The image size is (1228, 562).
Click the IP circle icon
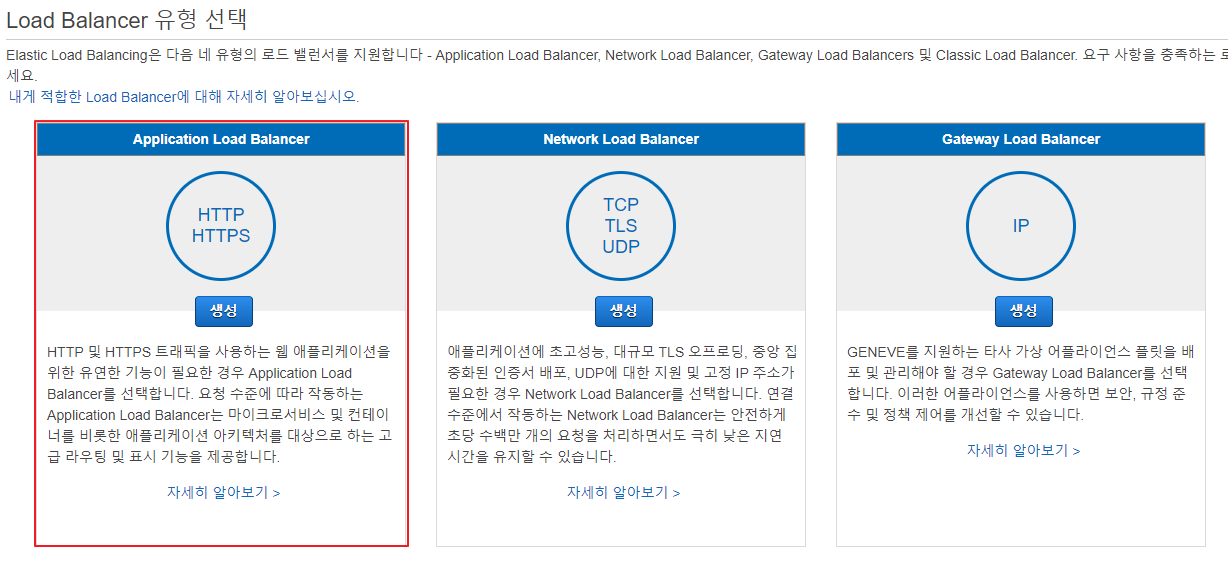[x=1021, y=226]
